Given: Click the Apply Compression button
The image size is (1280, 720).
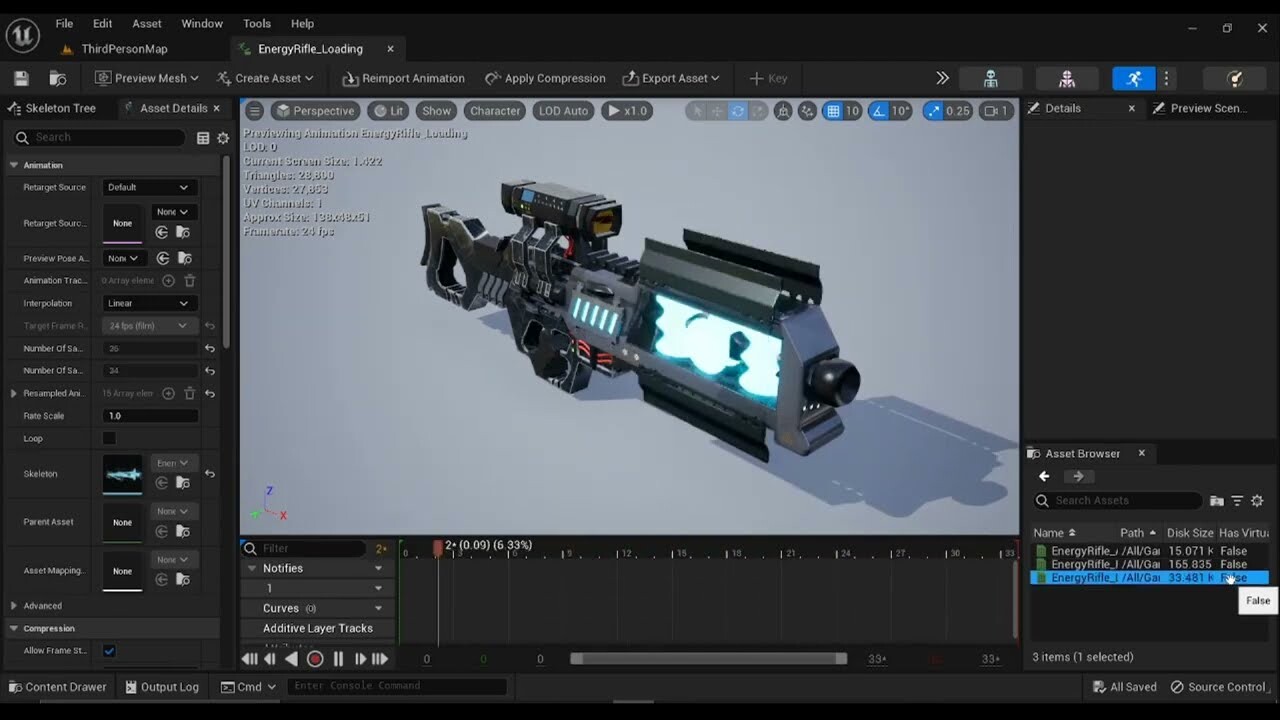Looking at the screenshot, I should 545,78.
